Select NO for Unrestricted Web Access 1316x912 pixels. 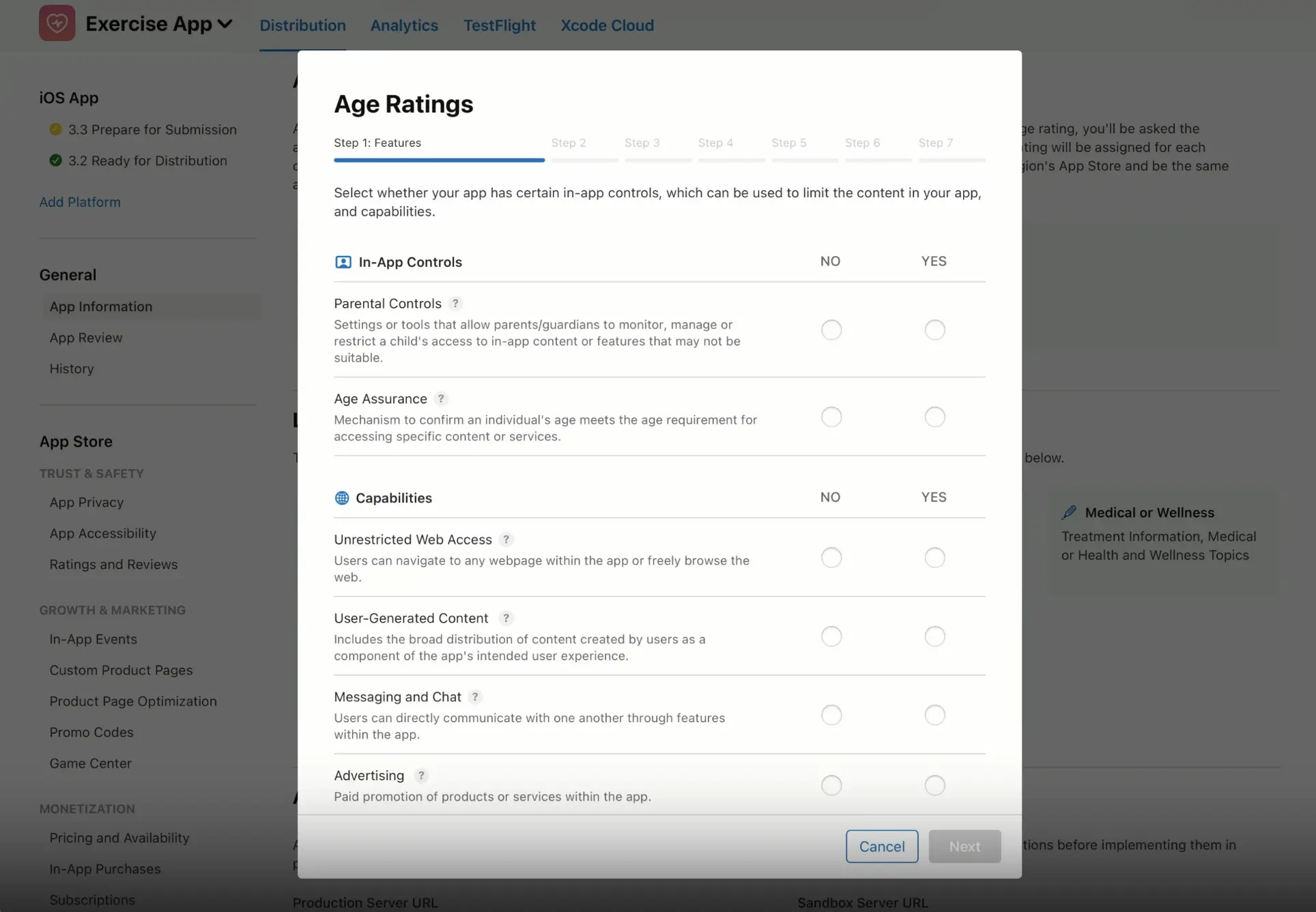coord(831,558)
